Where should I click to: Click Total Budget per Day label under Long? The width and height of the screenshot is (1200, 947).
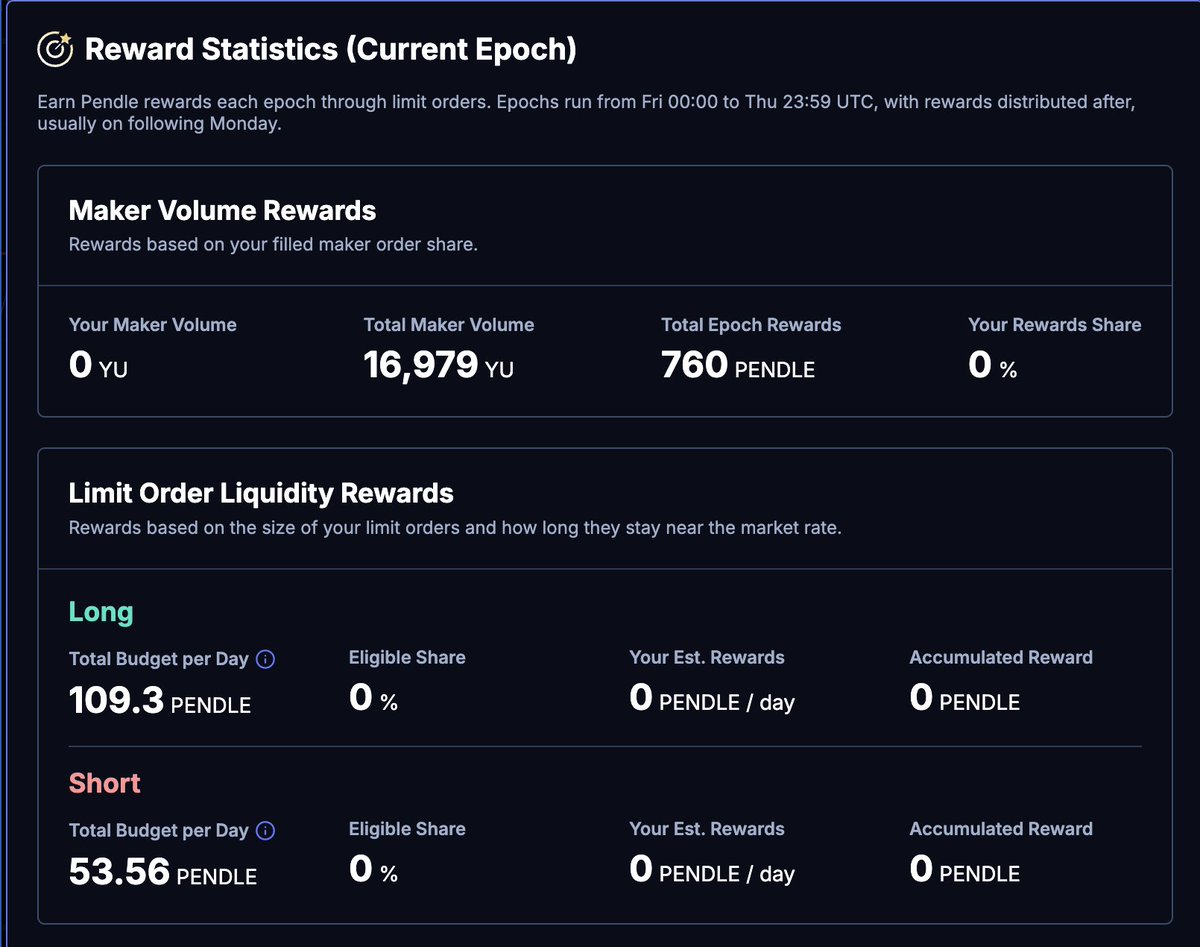pos(159,659)
